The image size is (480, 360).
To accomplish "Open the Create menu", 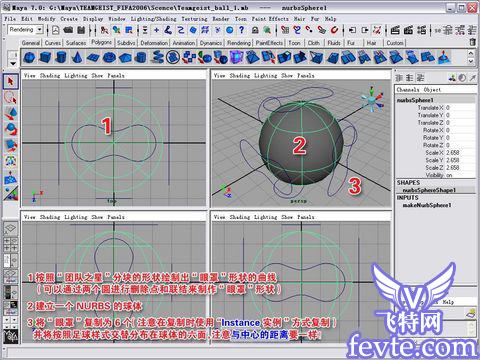I will tap(69, 19).
